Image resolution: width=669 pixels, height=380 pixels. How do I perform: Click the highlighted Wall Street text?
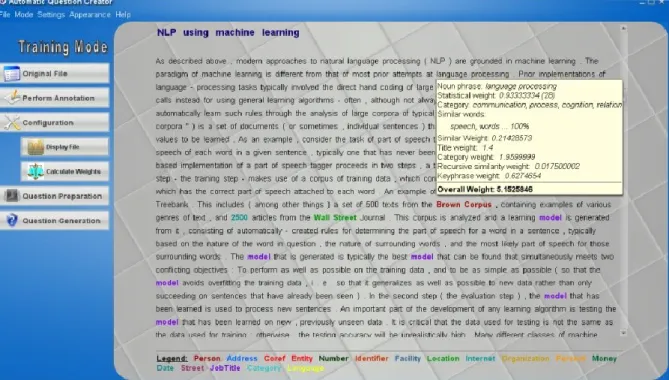point(335,218)
